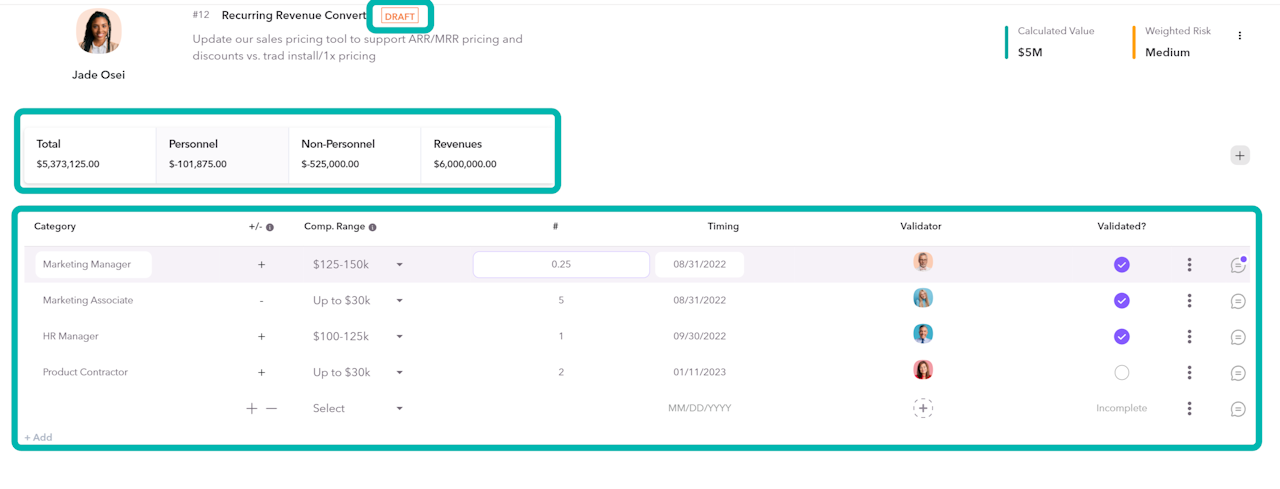Open comments for Product Contractor row
This screenshot has width=1280, height=489.
1238,373
